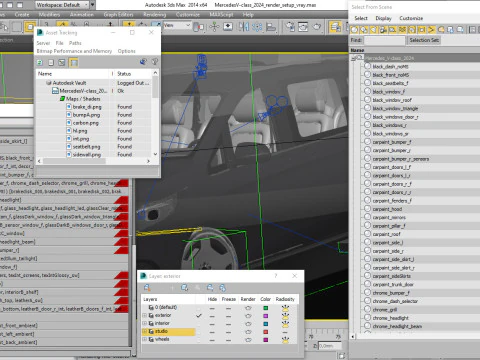Open the MAXScript menu
This screenshot has width=480, height=360.
tap(221, 15)
